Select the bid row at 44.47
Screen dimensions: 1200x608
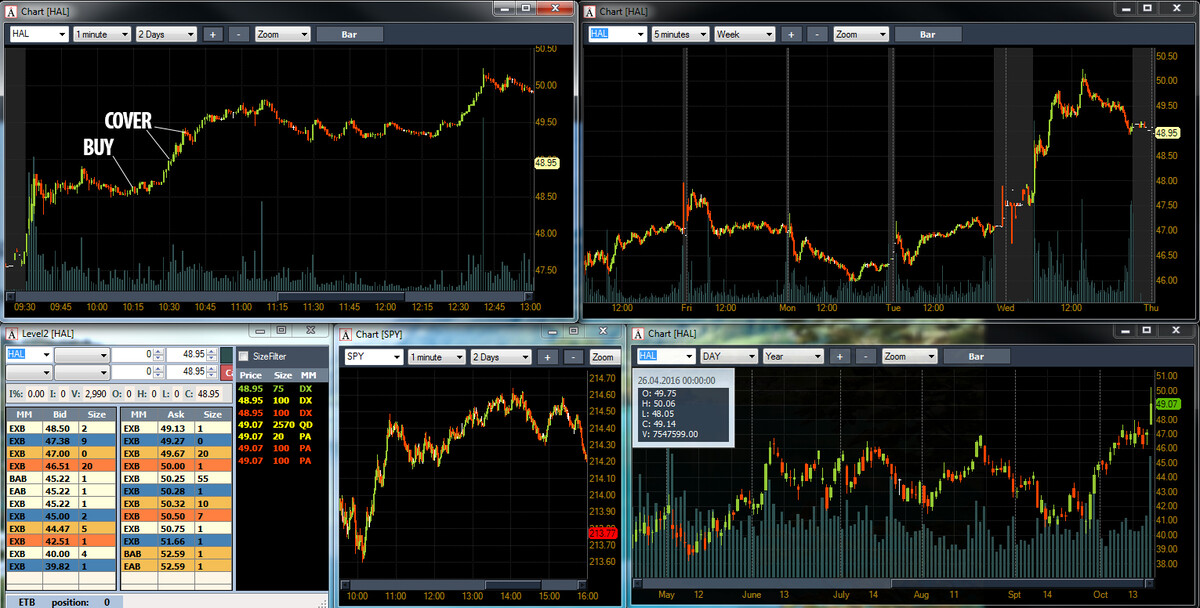60,528
